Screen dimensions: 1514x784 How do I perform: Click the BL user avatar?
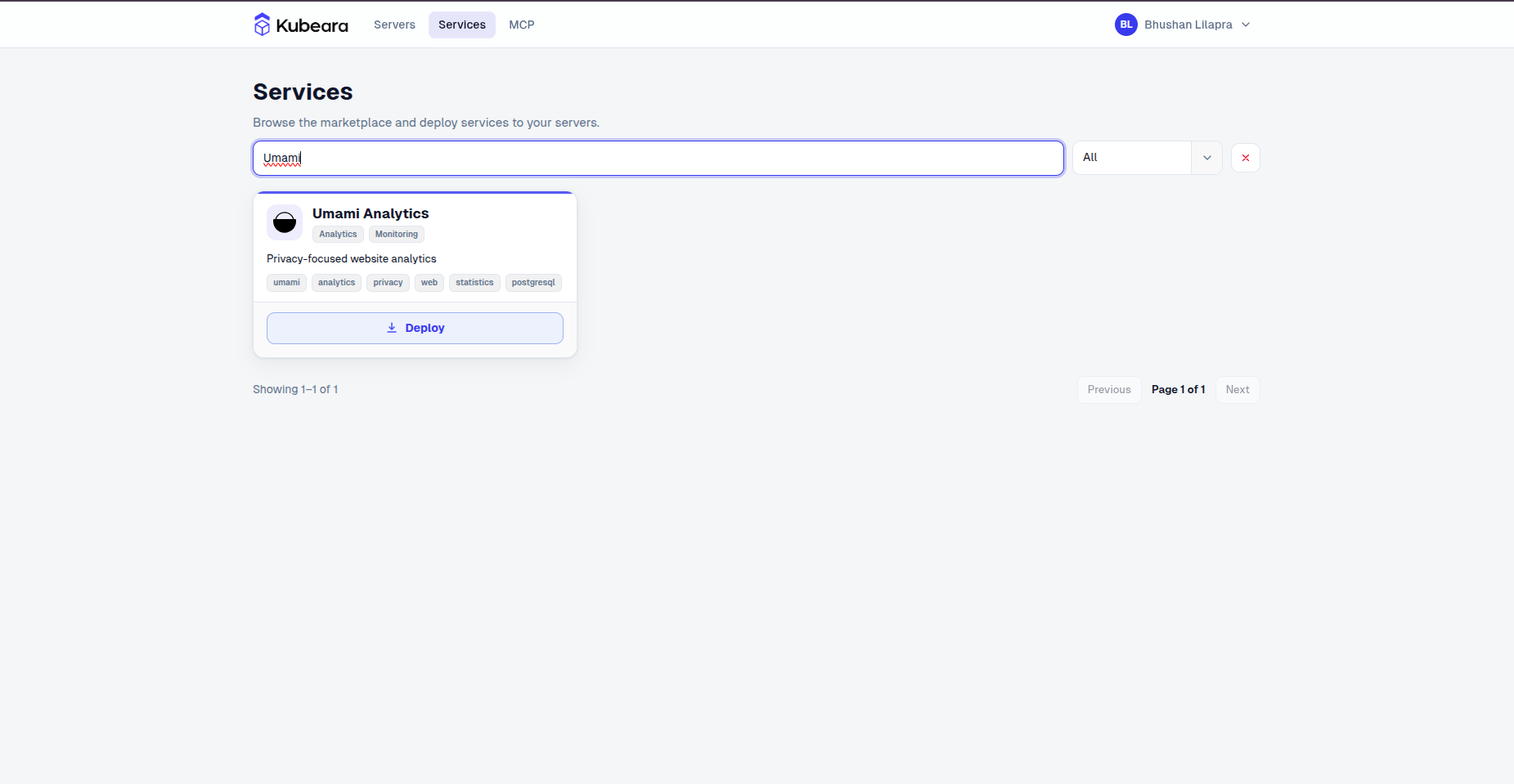(x=1126, y=25)
